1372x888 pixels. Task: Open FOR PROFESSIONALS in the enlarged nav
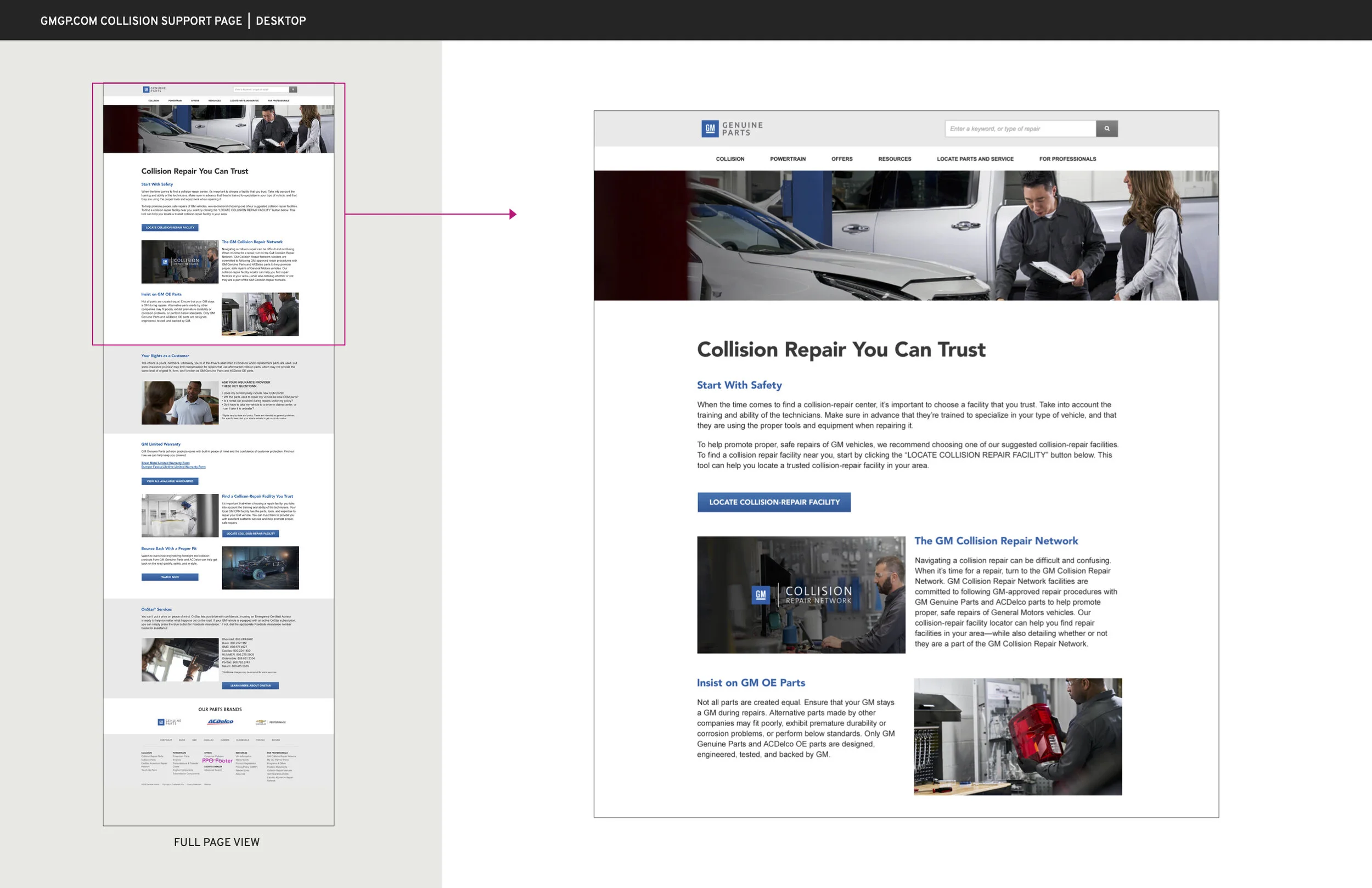[1067, 159]
